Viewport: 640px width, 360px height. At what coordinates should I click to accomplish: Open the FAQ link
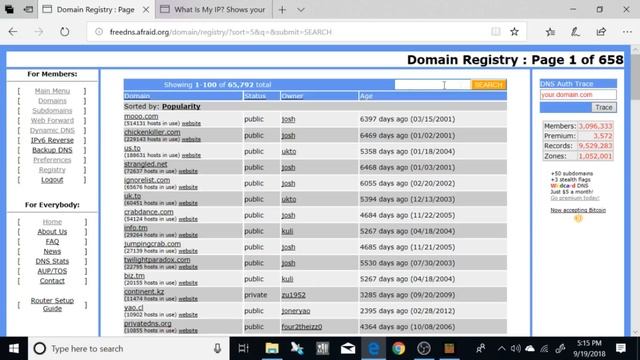[52, 242]
